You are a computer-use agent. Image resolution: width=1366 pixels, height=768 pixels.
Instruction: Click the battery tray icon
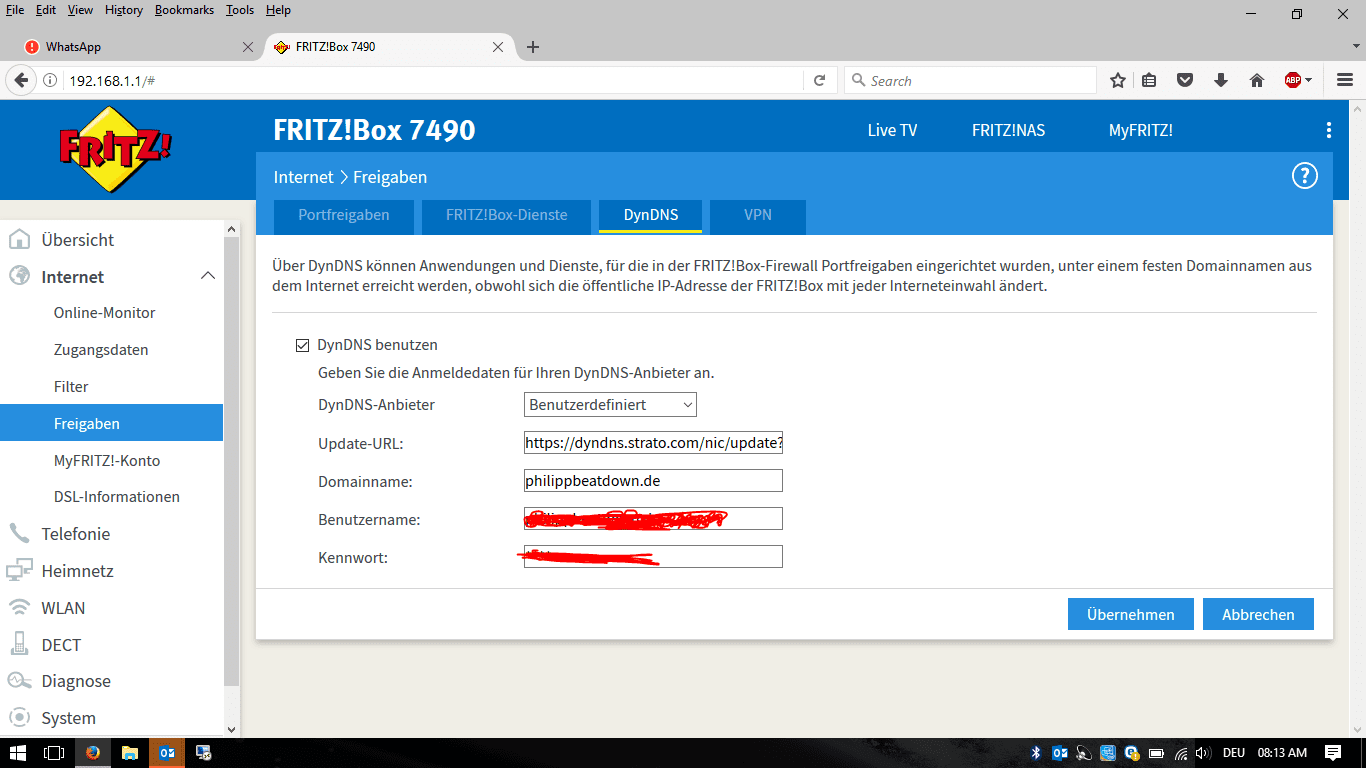(1158, 753)
